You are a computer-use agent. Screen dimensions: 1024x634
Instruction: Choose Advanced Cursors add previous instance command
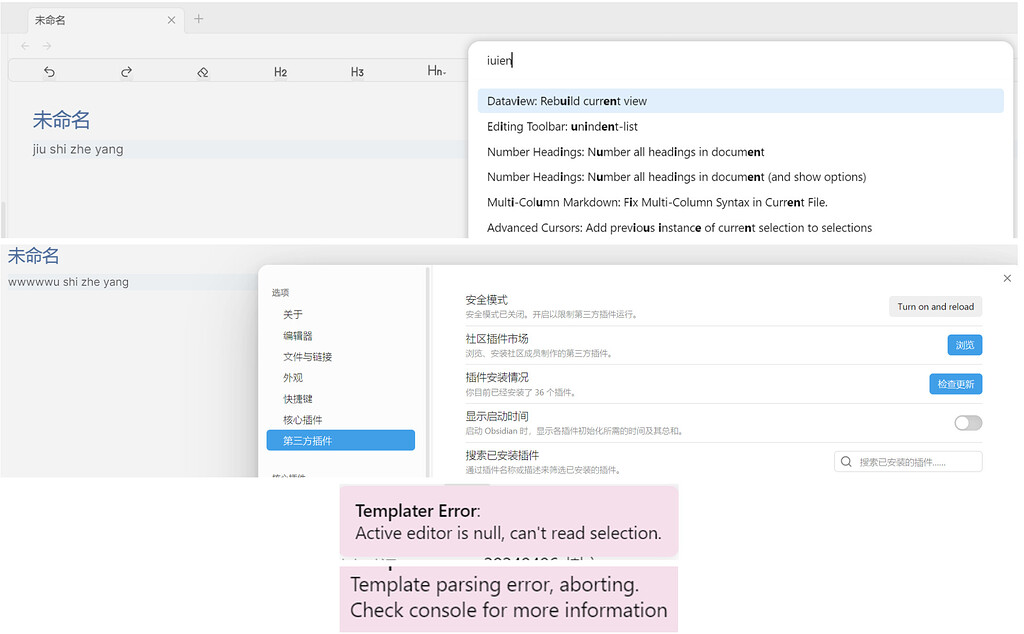click(741, 228)
